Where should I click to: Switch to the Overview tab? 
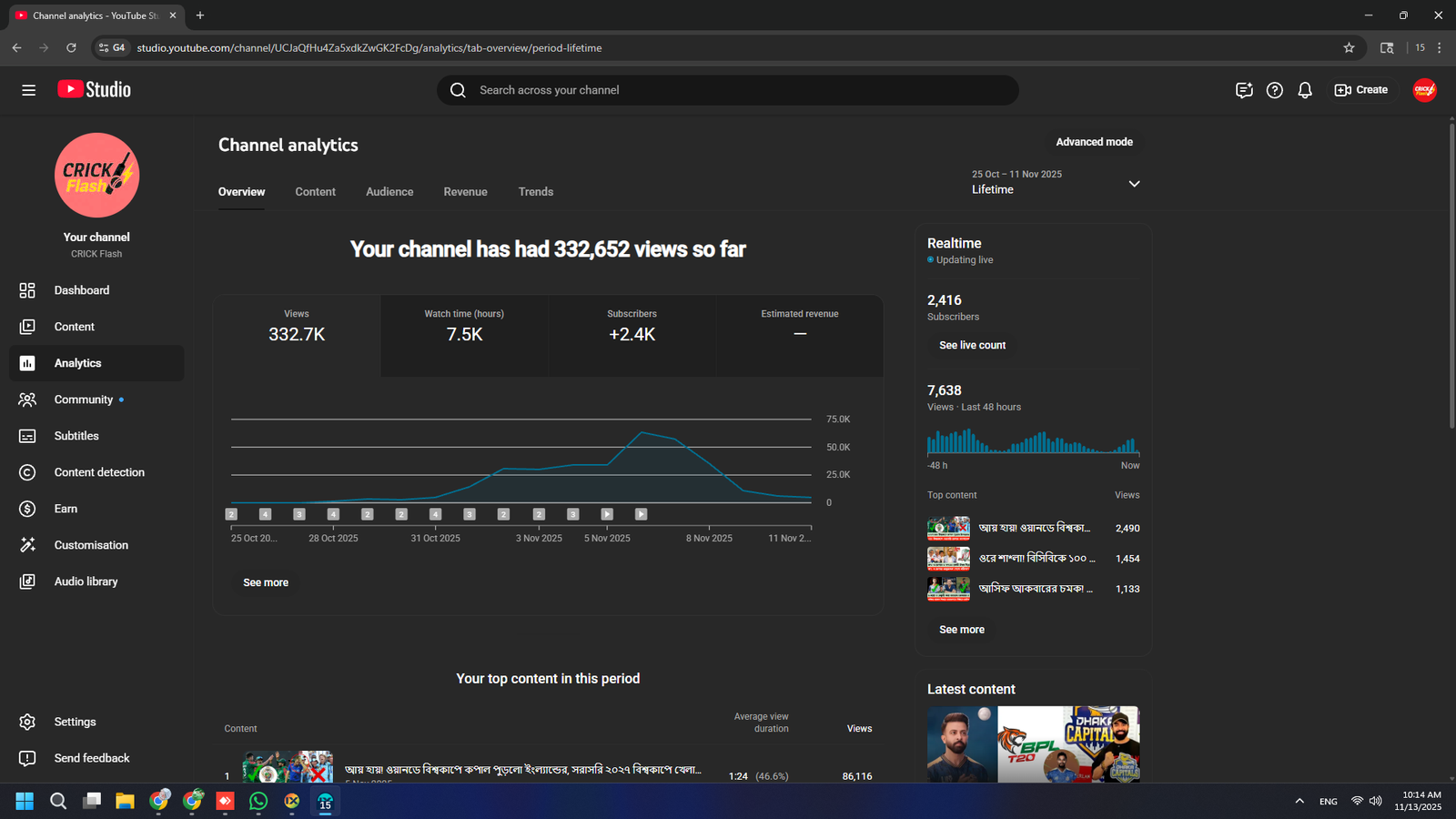(x=241, y=192)
